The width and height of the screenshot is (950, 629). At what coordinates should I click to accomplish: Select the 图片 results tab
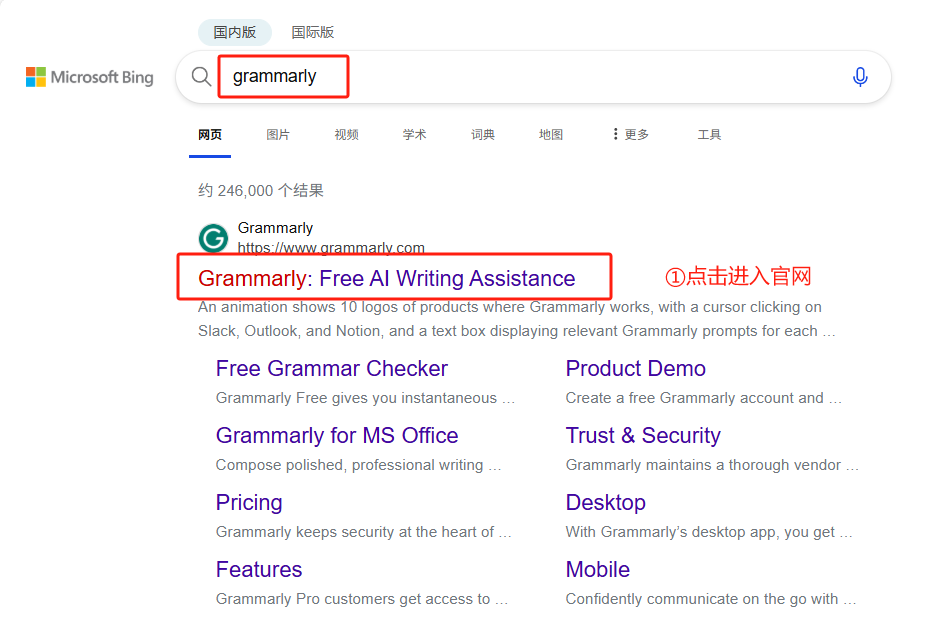point(278,135)
